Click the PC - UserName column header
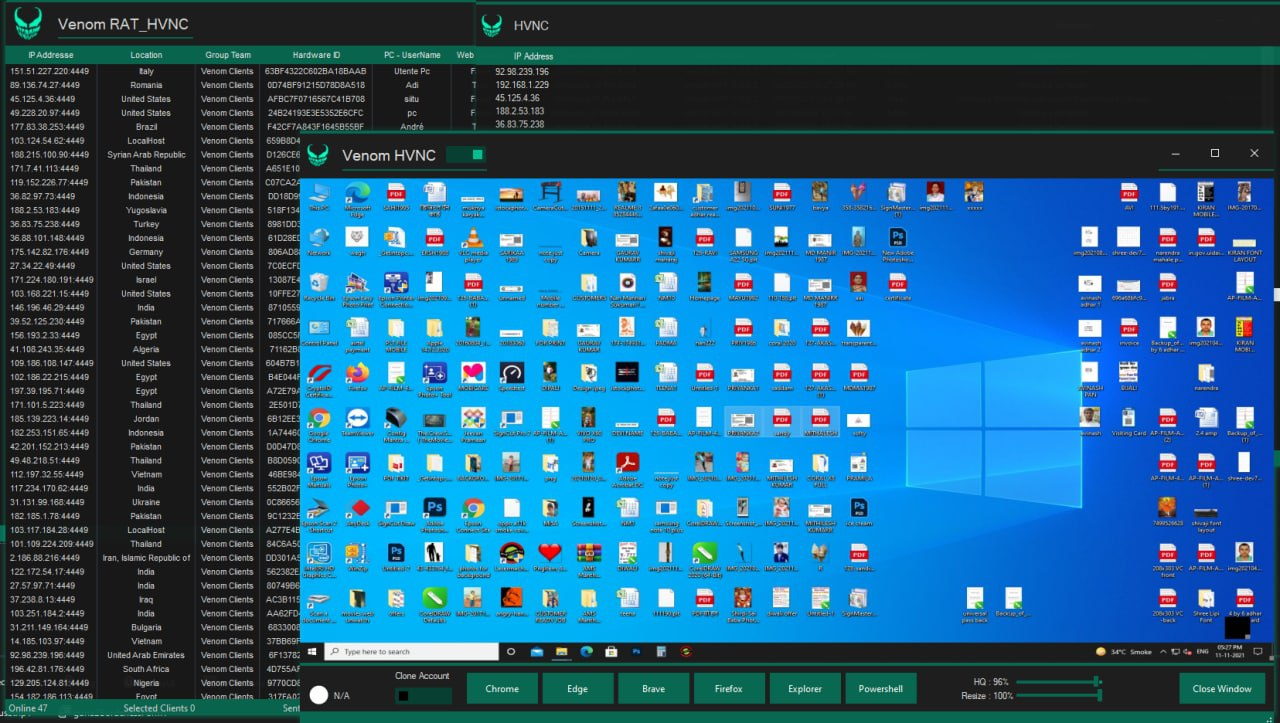Viewport: 1280px width, 723px height. (412, 55)
